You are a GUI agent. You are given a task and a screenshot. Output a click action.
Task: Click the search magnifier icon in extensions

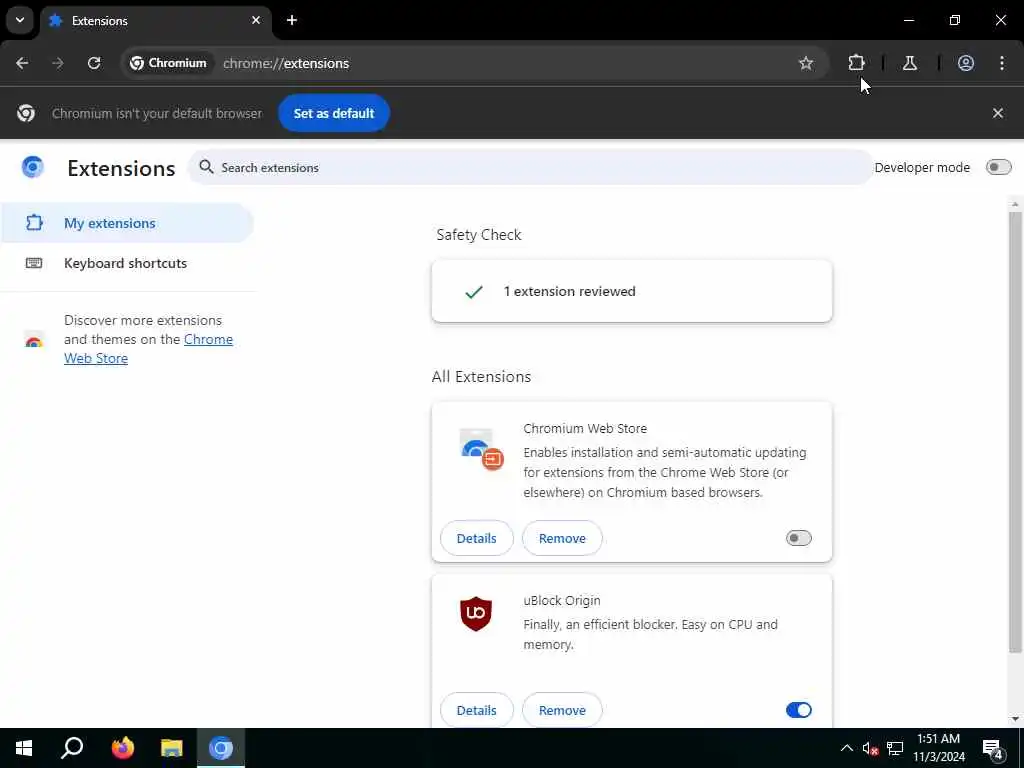tap(206, 167)
